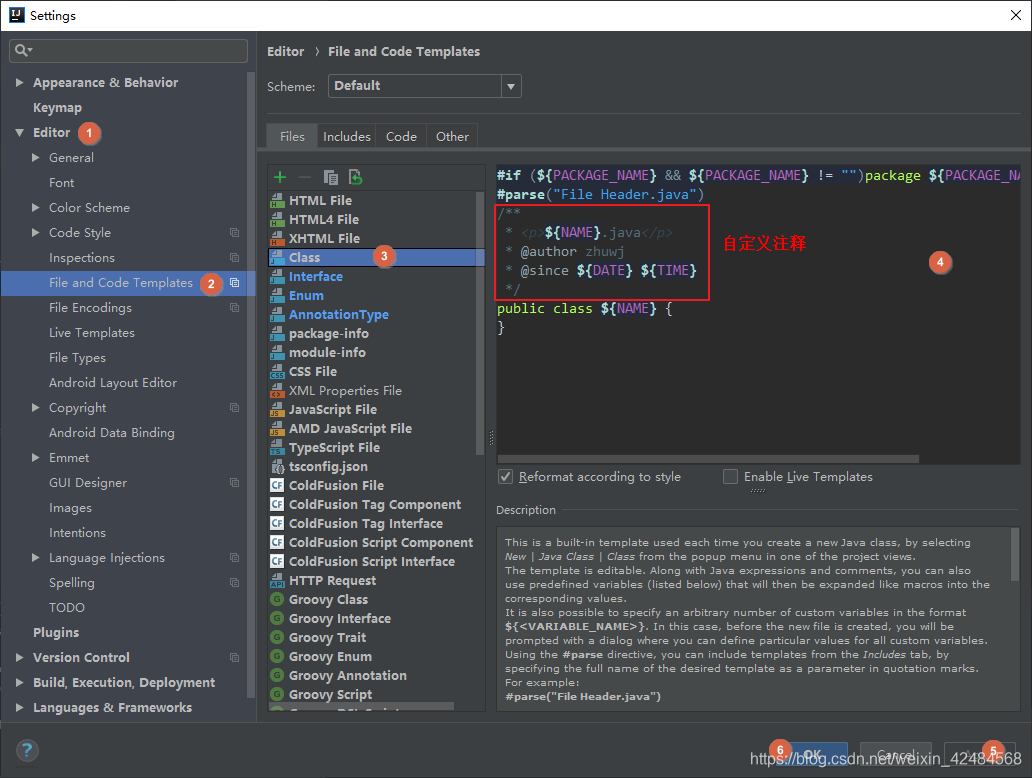Expand the Code Style node
1032x778 pixels.
(36, 232)
